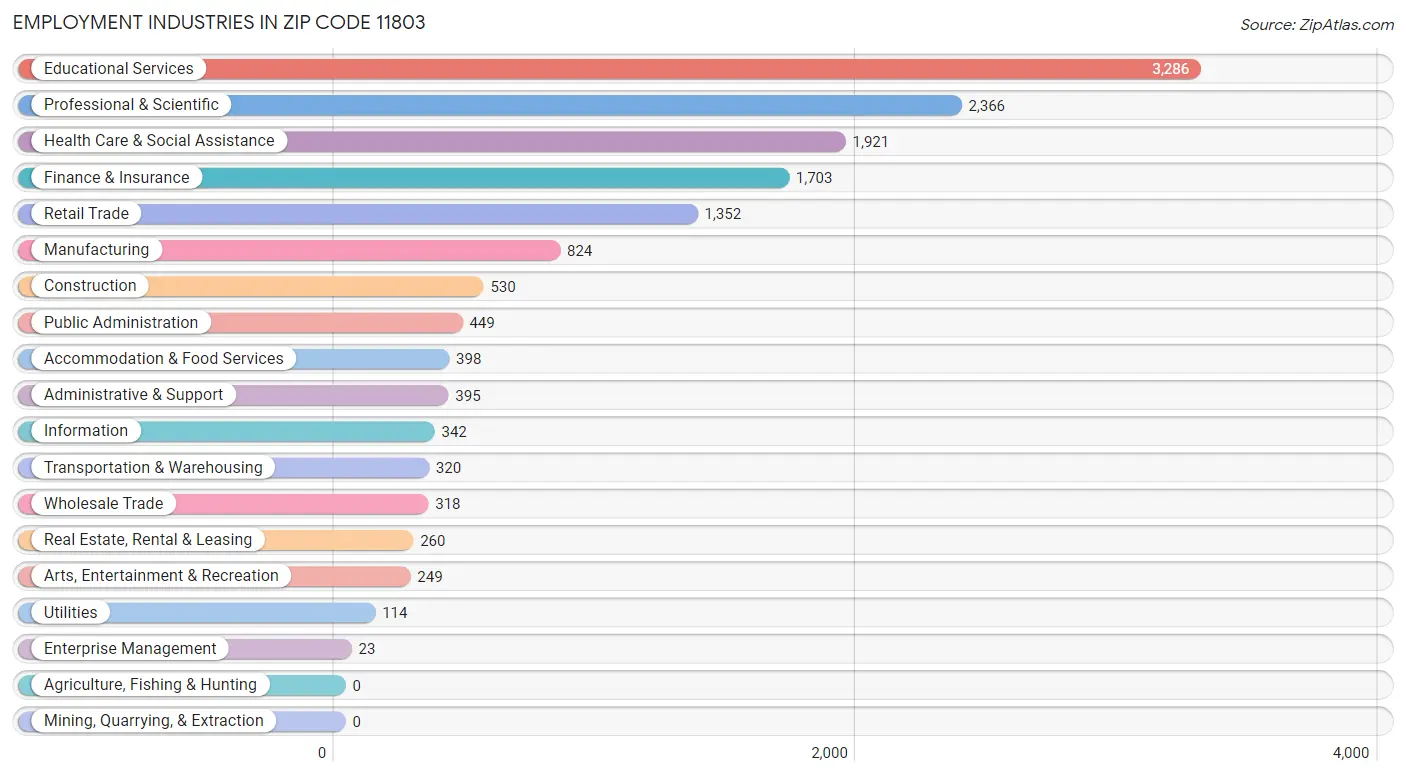Select the Health Care & Social Assistance label
The image size is (1406, 776).
coord(159,141)
